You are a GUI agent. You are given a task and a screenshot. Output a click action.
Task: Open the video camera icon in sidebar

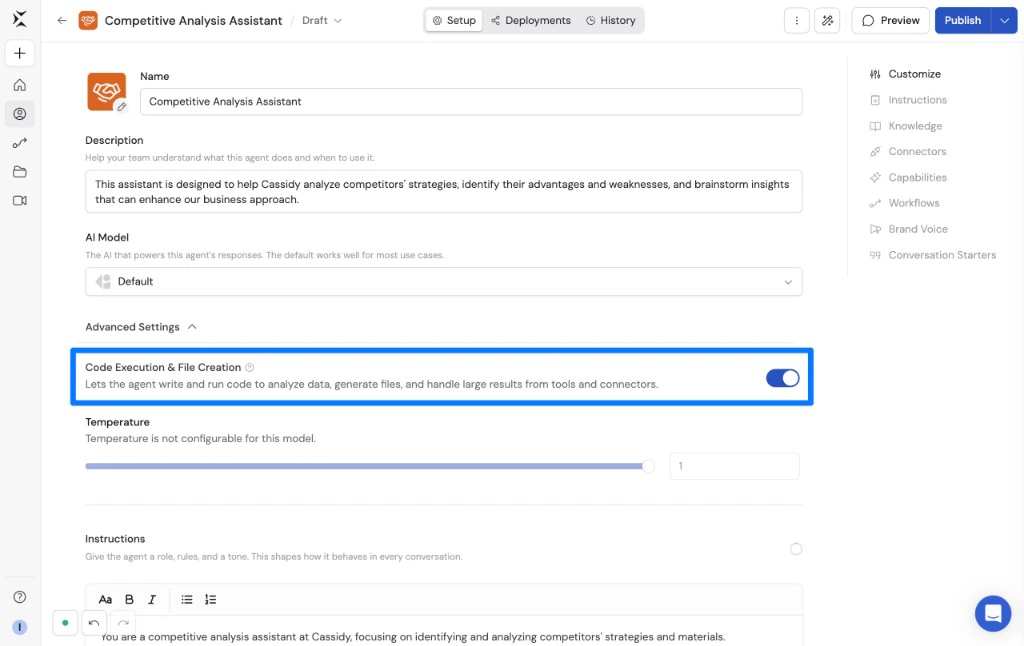click(20, 201)
